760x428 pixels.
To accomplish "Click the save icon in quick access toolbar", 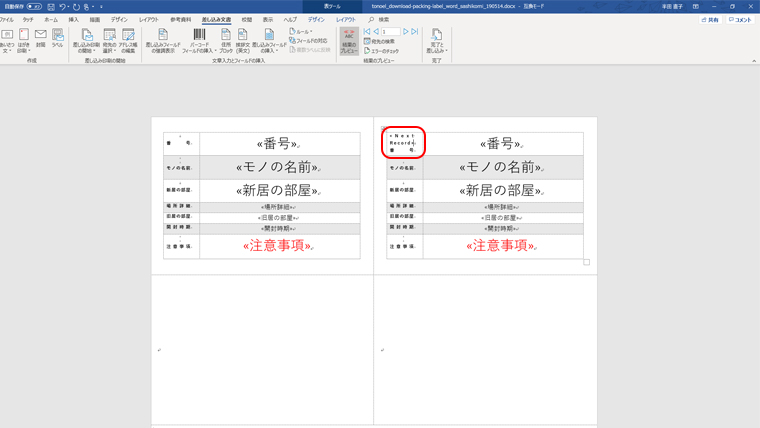I will tap(50, 6).
